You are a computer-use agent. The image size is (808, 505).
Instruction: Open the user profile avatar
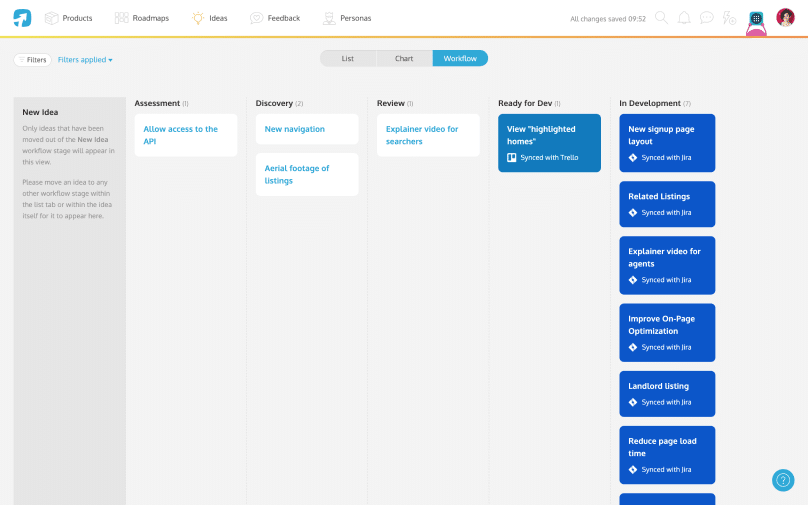(x=785, y=18)
